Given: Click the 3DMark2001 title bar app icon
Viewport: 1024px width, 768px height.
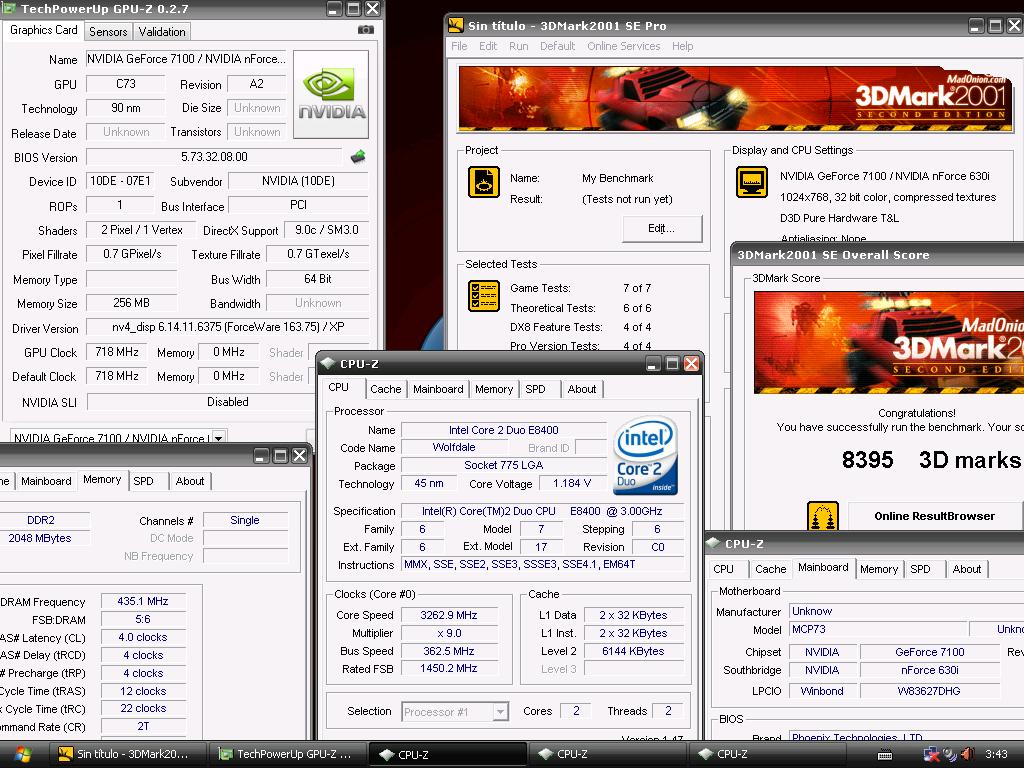Looking at the screenshot, I should [456, 25].
